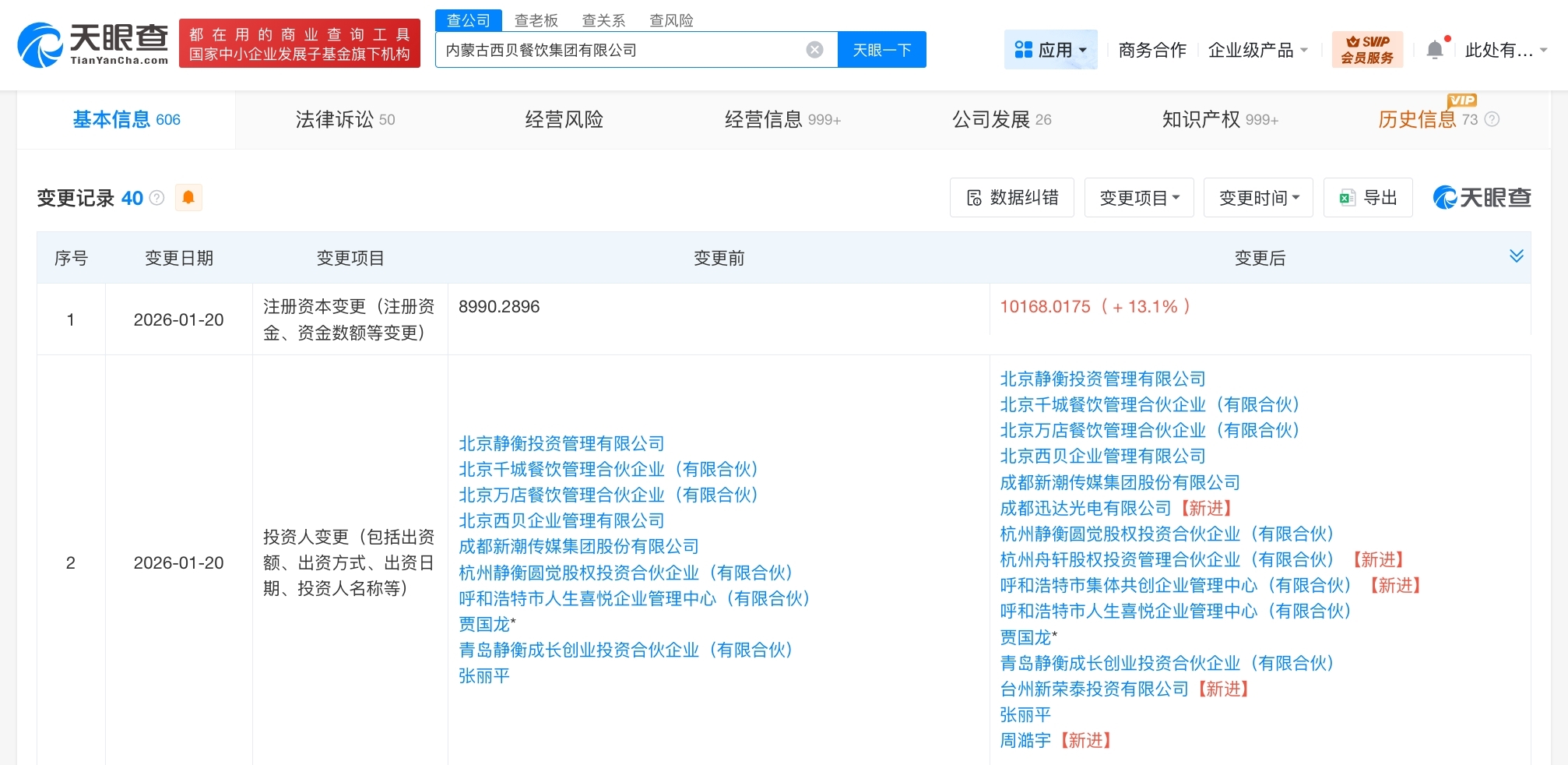Open the 应用 dropdown menu
Viewport: 1568px width, 765px height.
1050,50
